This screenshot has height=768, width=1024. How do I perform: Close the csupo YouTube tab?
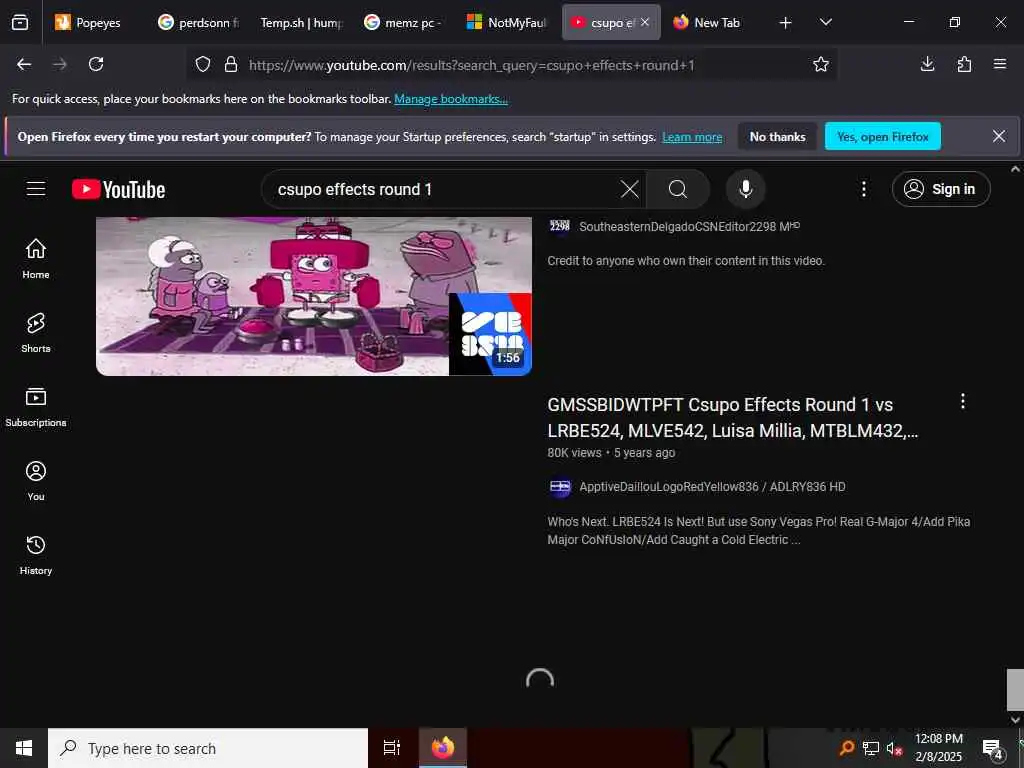tap(645, 22)
